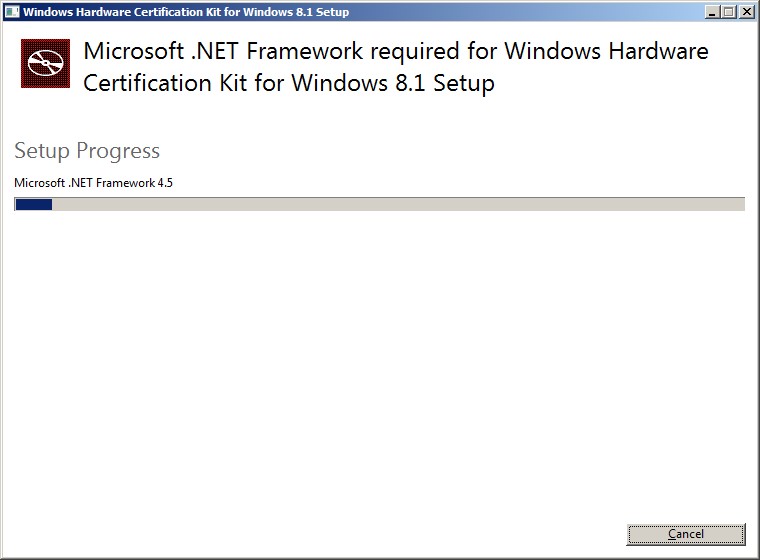Click the white disc graphic inside the setup icon
The image size is (760, 560).
(x=46, y=64)
